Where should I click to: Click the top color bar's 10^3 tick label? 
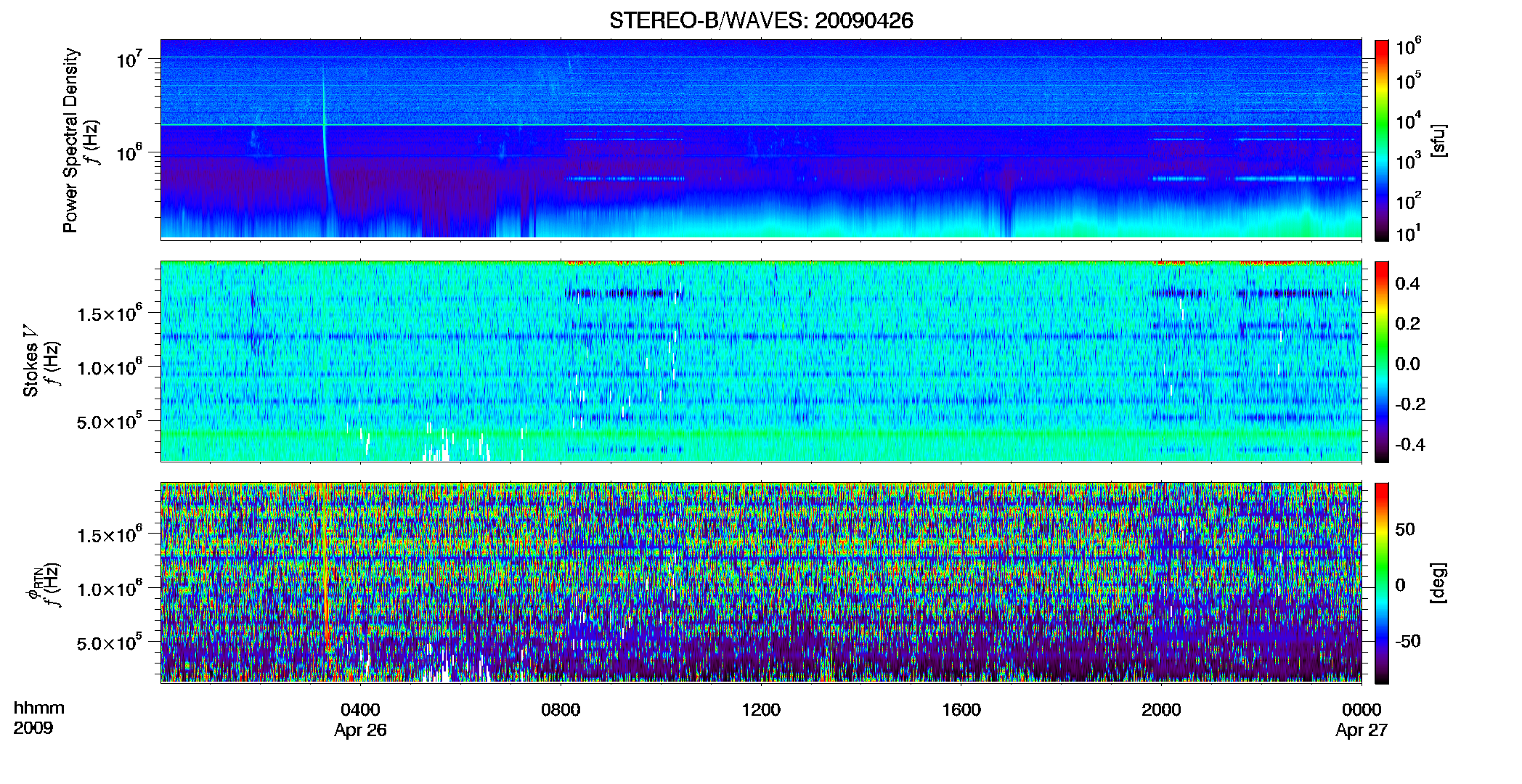1408,160
